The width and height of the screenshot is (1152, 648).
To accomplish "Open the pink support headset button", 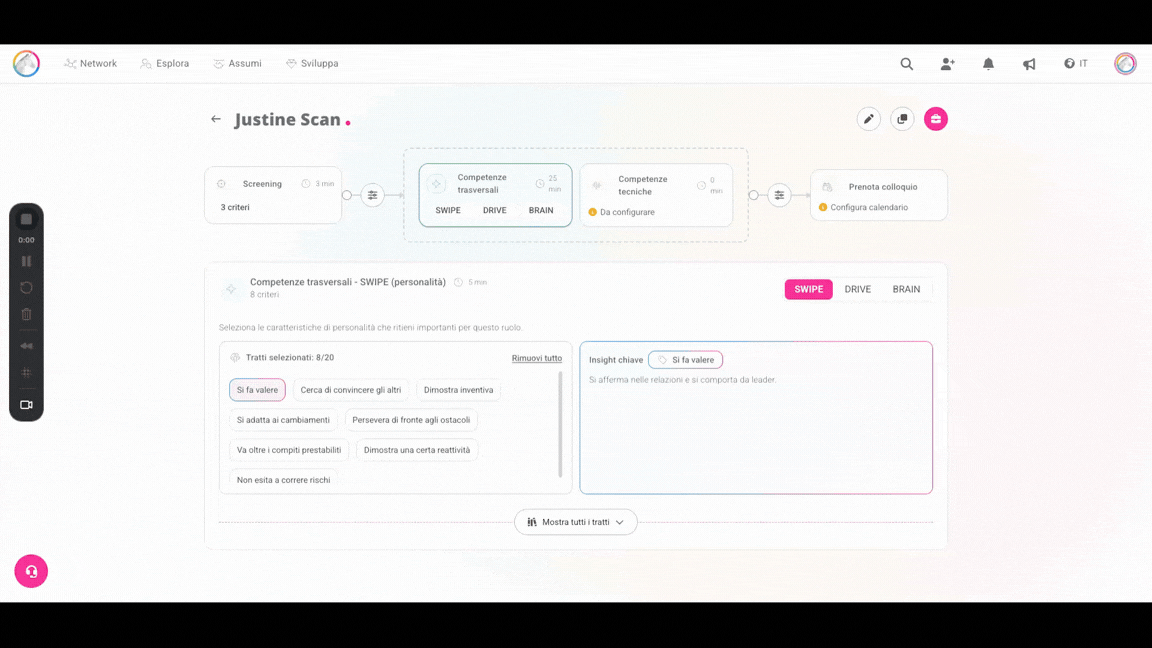I will pyautogui.click(x=31, y=571).
